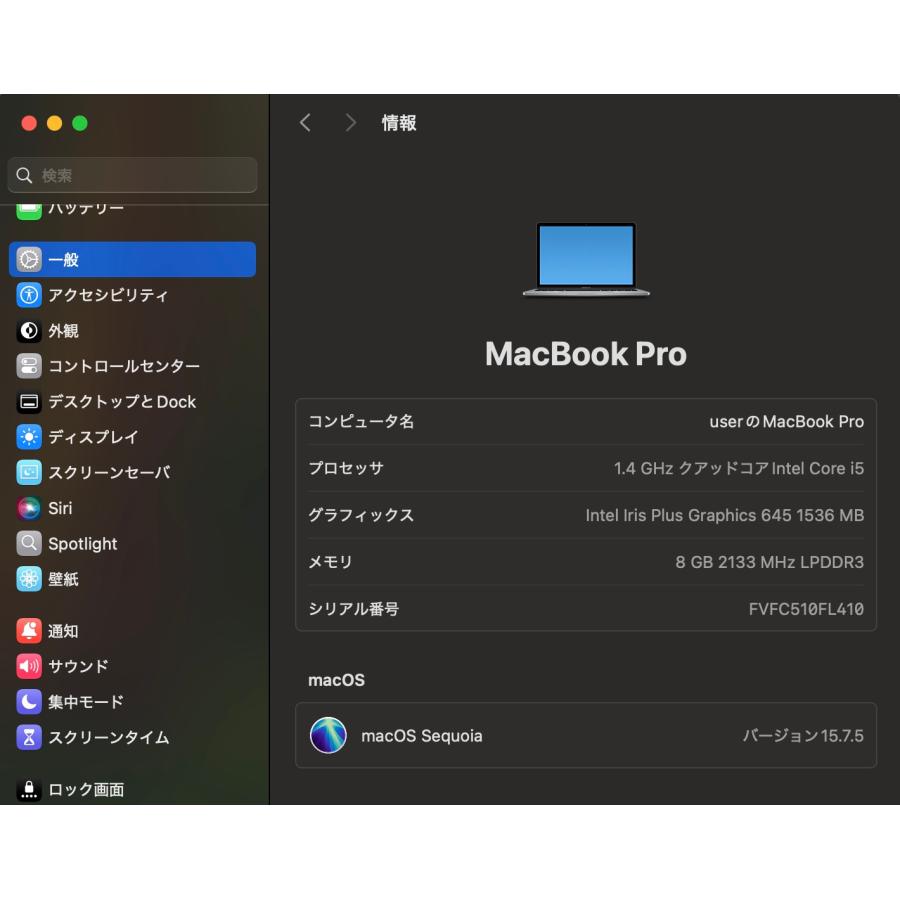
Task: Go back with left chevron
Action: pos(305,122)
